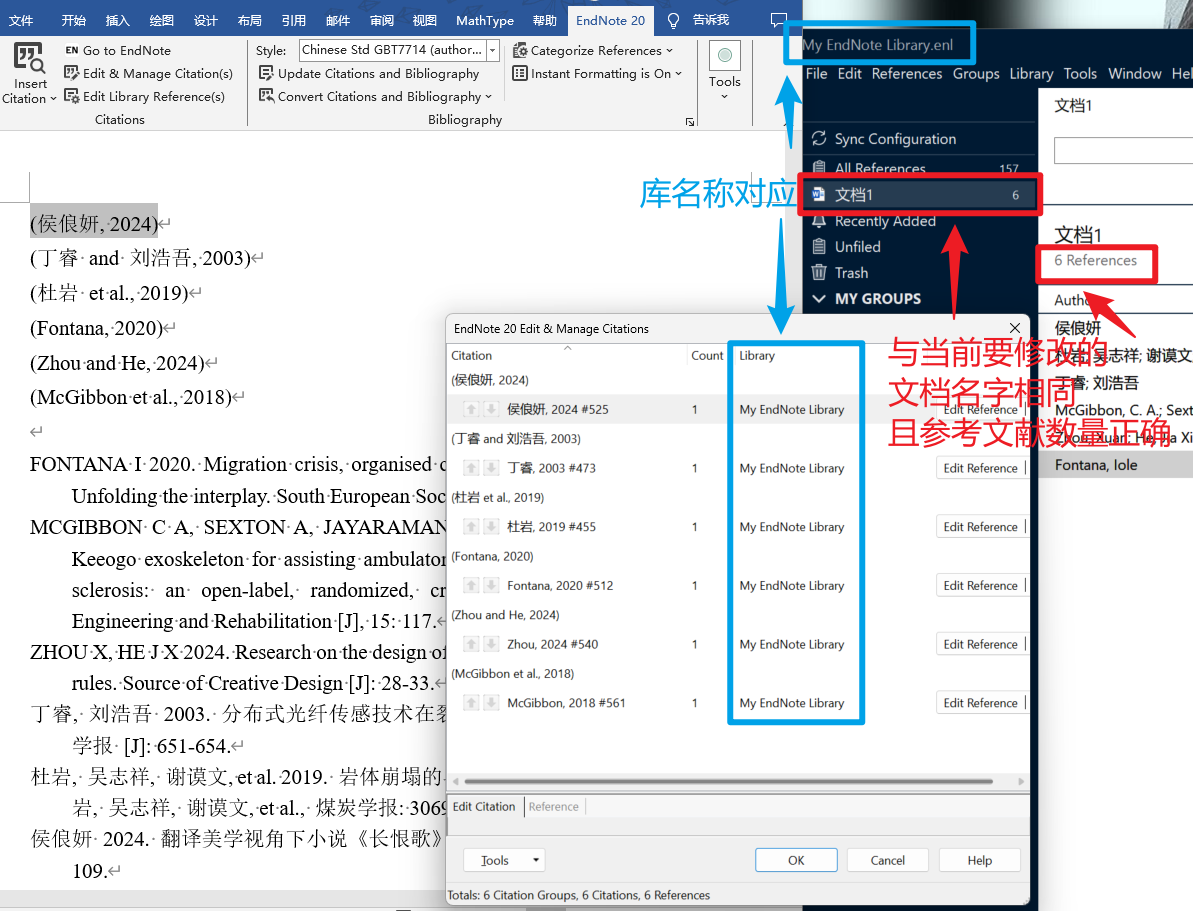Open the comments icon at ribbon right
The height and width of the screenshot is (911, 1193).
click(778, 20)
